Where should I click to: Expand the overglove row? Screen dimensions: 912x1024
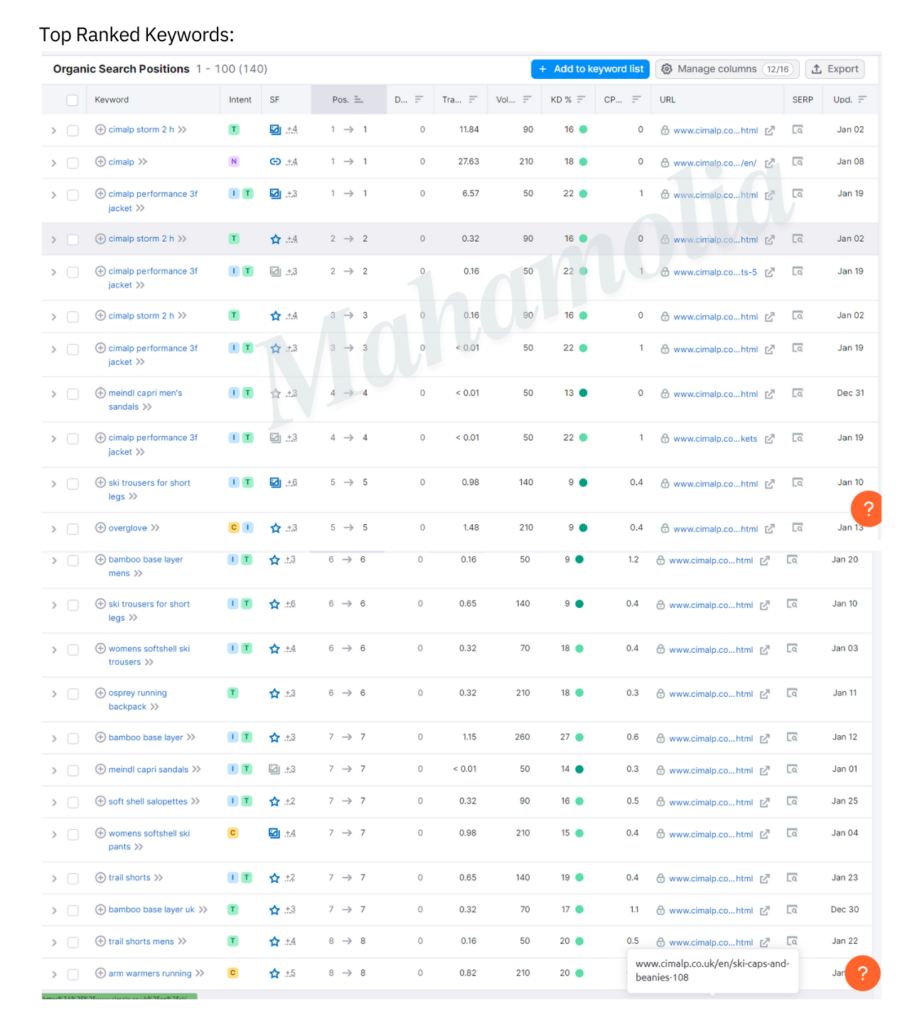[54, 529]
